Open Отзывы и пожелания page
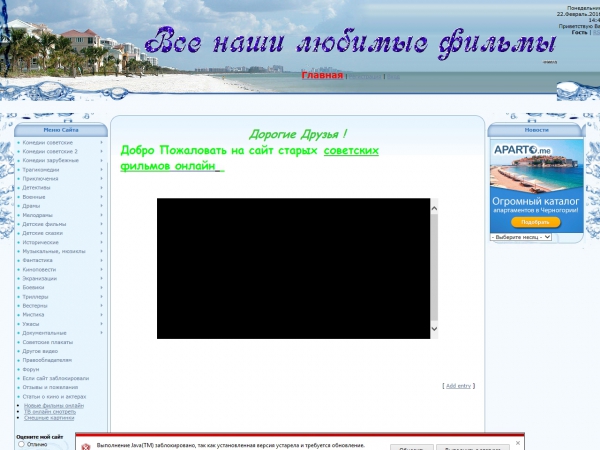Image resolution: width=600 pixels, height=450 pixels. click(50, 387)
